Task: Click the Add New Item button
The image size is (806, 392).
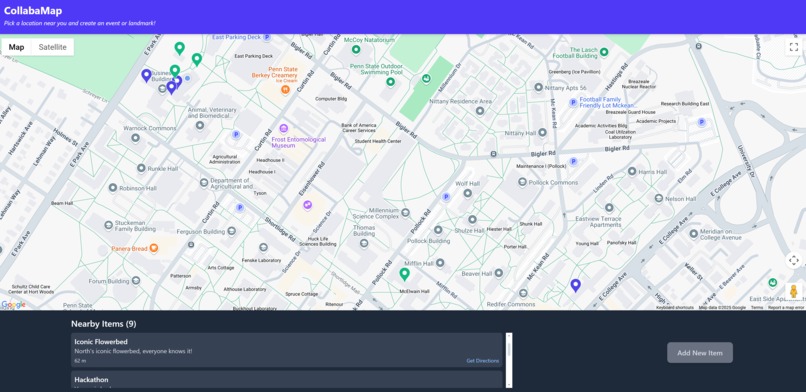Action: [700, 352]
